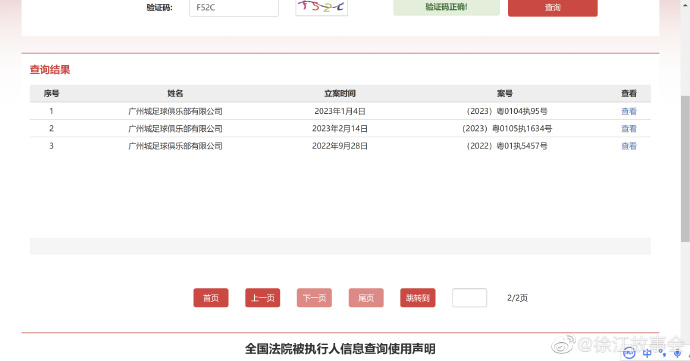Refresh the captcha image

point(322,7)
